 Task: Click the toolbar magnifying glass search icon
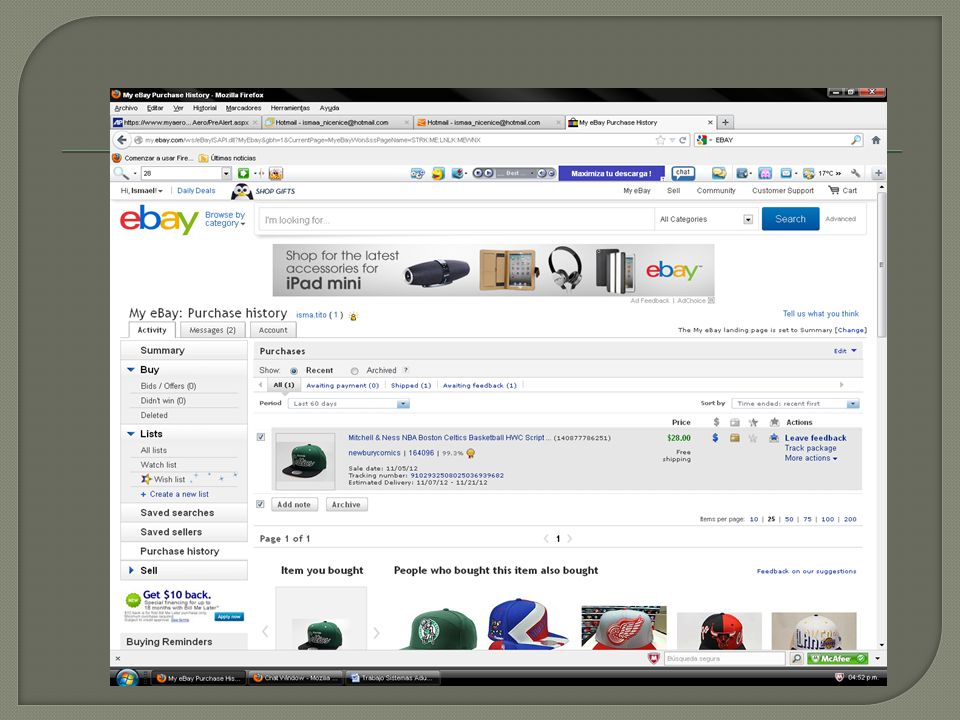121,173
